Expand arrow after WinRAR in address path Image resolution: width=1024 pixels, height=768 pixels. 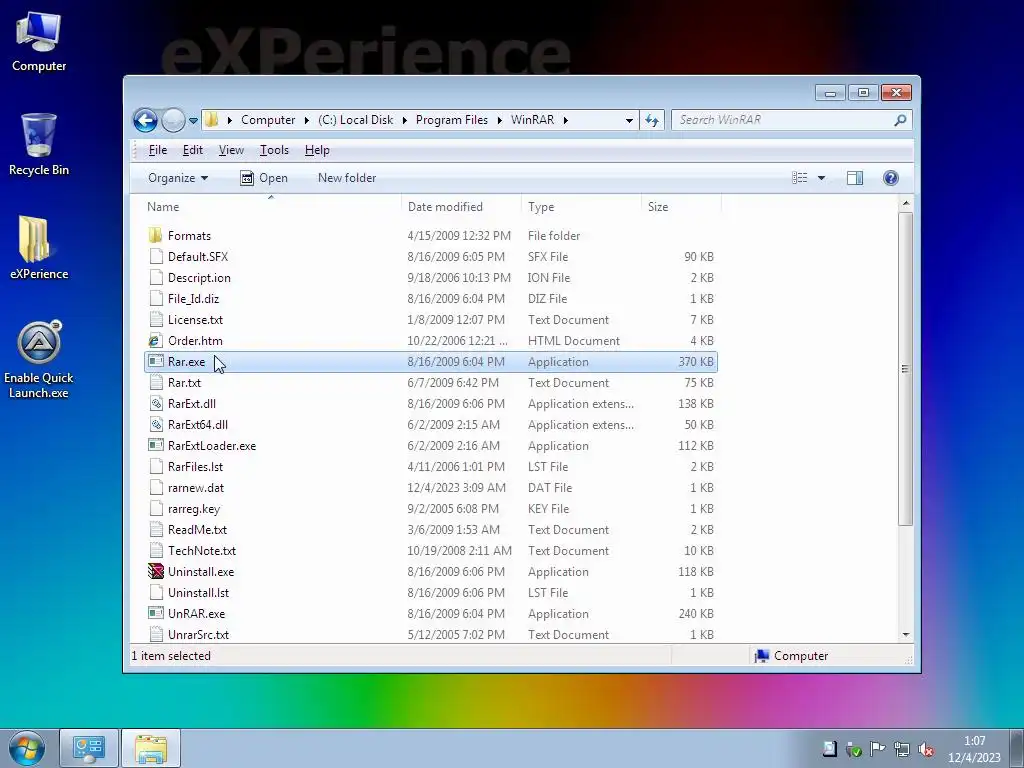(x=566, y=120)
